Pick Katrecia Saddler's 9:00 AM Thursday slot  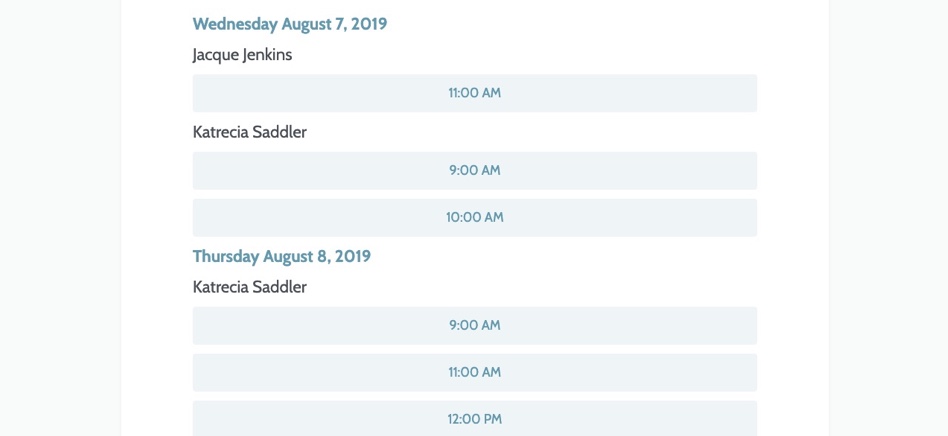click(475, 325)
